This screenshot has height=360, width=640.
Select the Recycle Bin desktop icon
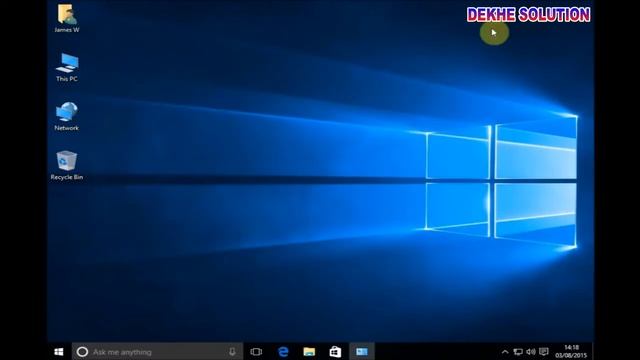point(67,165)
